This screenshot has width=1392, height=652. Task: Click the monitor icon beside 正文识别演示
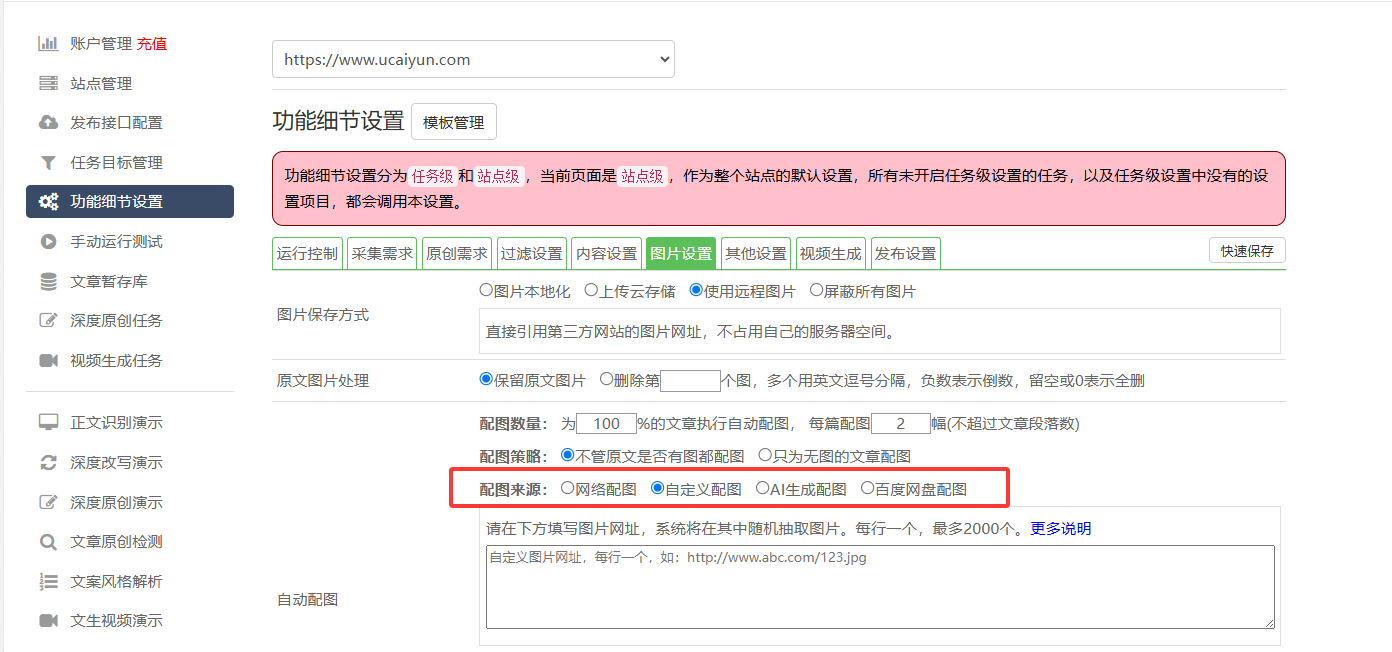[48, 423]
